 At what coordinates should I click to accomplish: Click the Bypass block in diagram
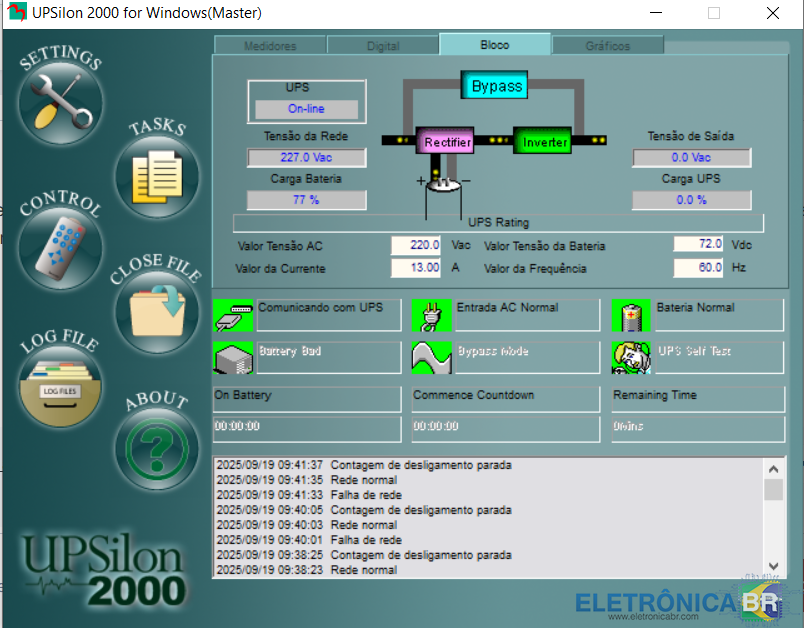(x=497, y=86)
